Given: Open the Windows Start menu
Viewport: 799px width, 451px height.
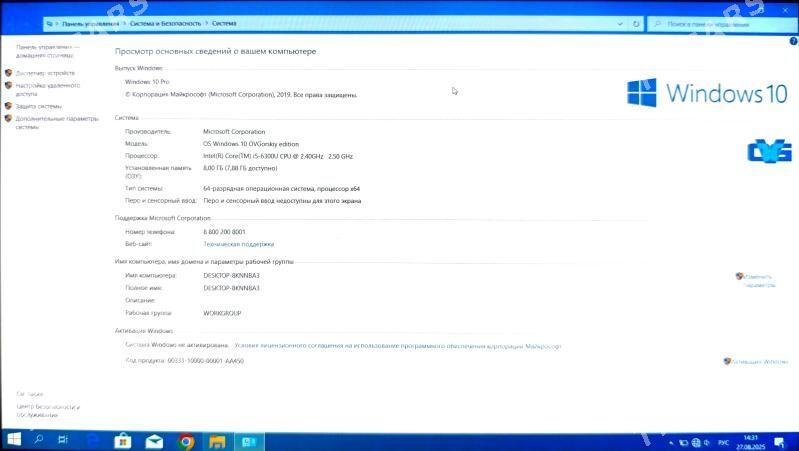Looking at the screenshot, I should pos(14,439).
